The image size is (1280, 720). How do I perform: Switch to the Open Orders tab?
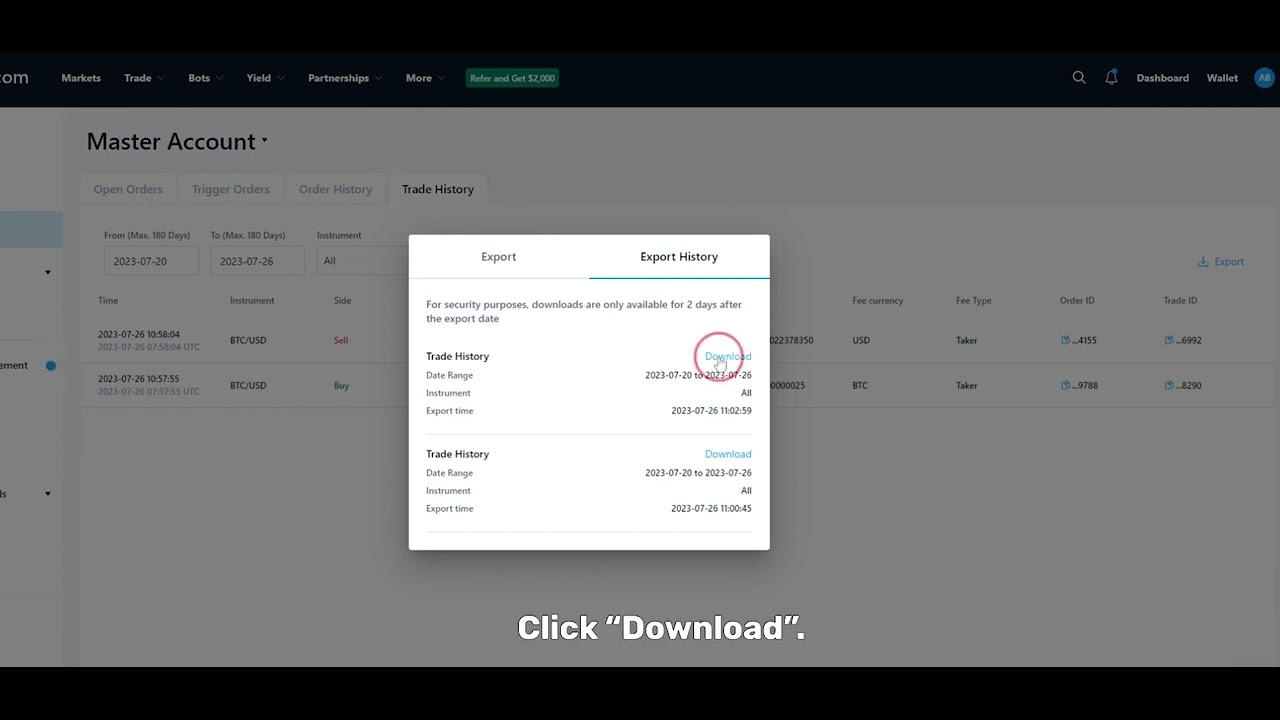128,189
